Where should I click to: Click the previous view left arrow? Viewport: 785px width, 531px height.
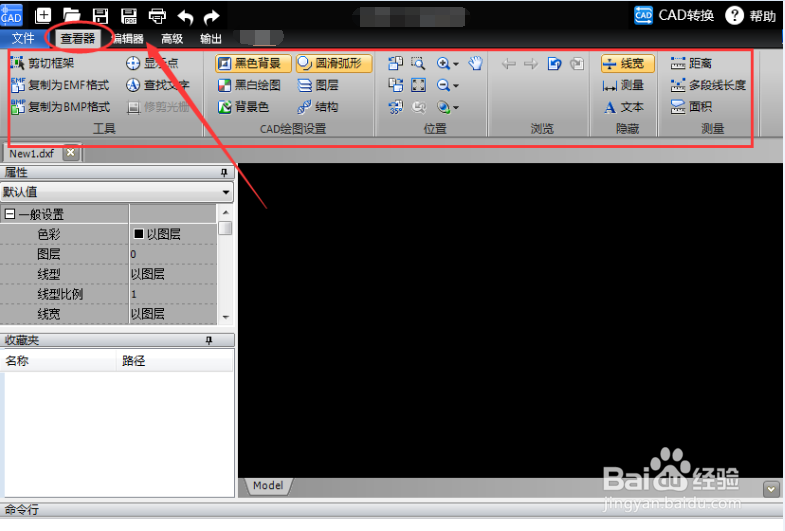tap(509, 64)
